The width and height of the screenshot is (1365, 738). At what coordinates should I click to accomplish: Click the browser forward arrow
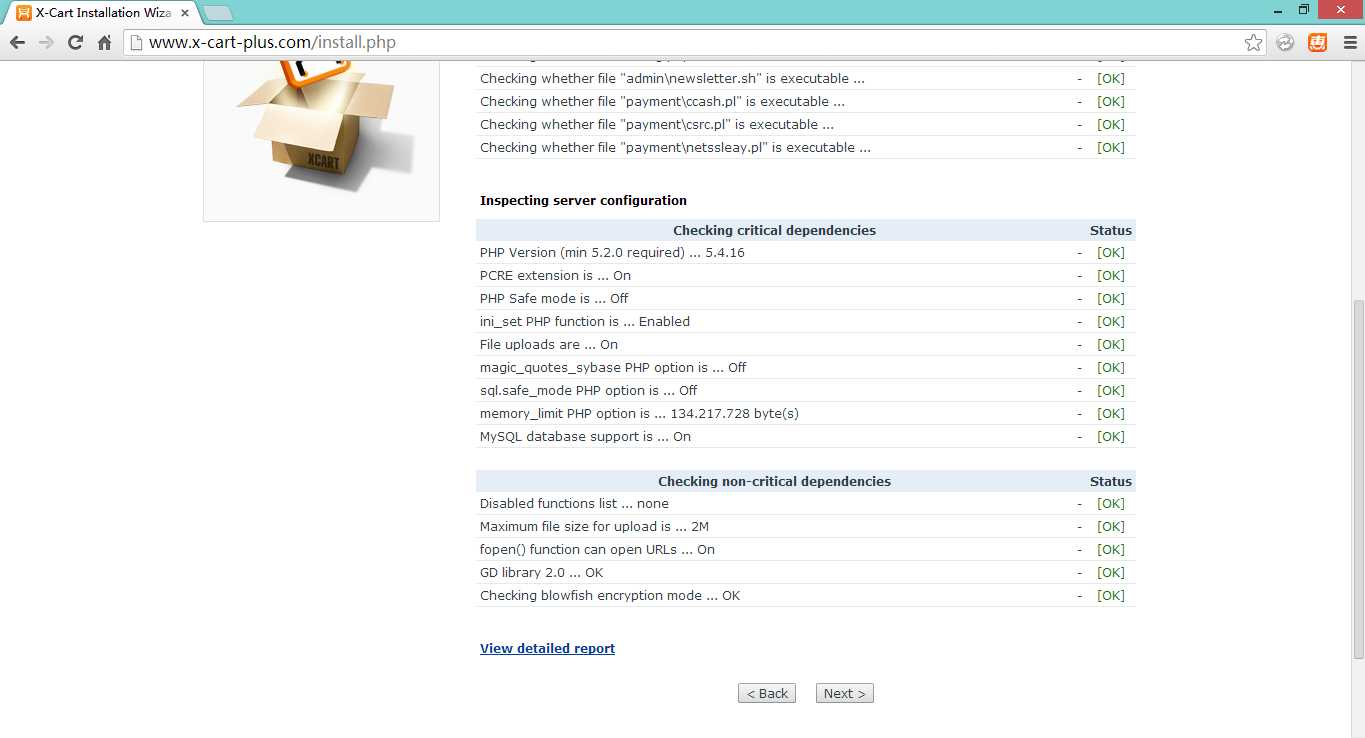pyautogui.click(x=46, y=42)
